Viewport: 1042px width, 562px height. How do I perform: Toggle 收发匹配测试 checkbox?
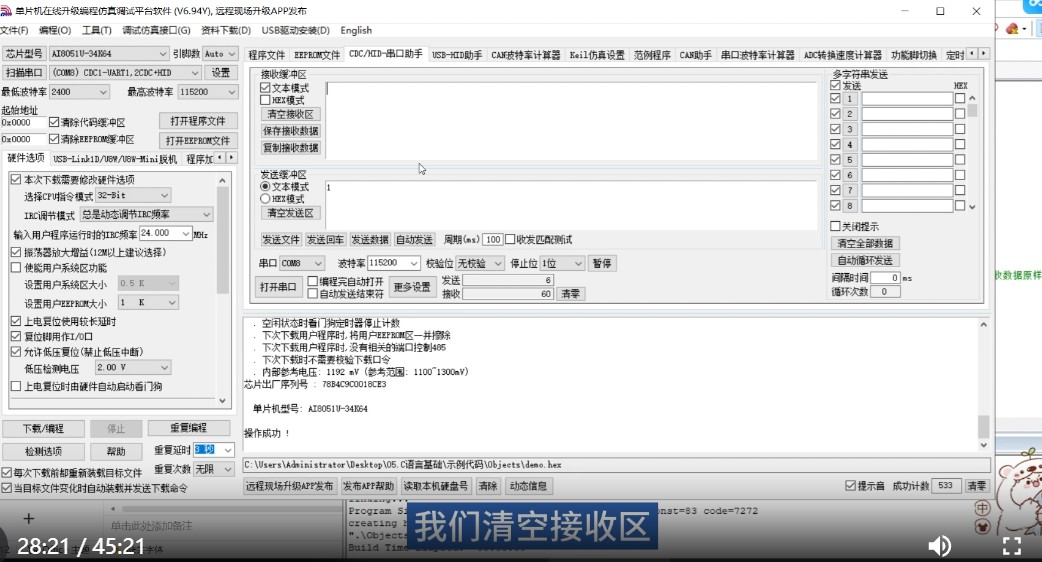(510, 239)
